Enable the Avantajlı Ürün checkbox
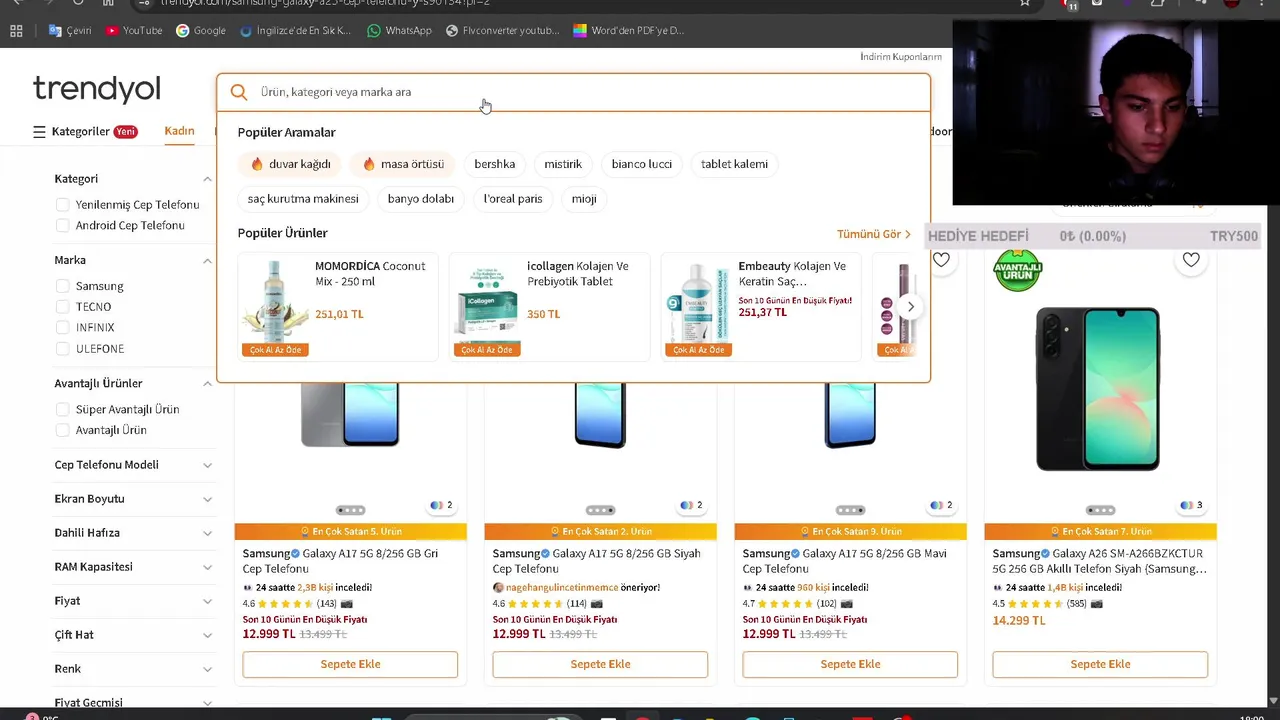 tap(63, 430)
